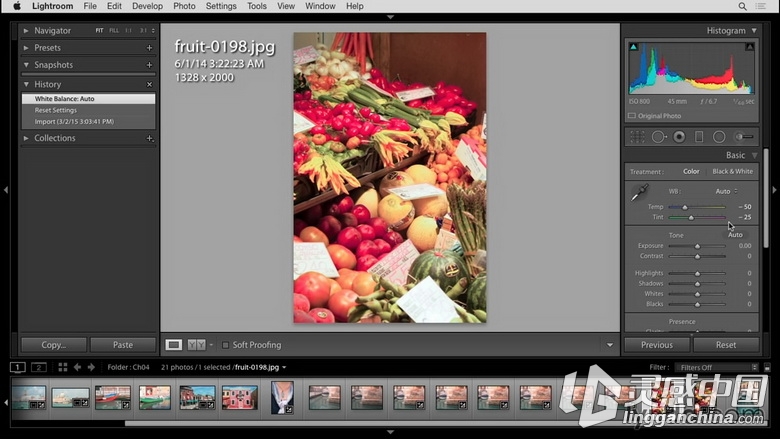Enable Soft Proofing checkbox
This screenshot has width=780, height=439.
pyautogui.click(x=225, y=345)
